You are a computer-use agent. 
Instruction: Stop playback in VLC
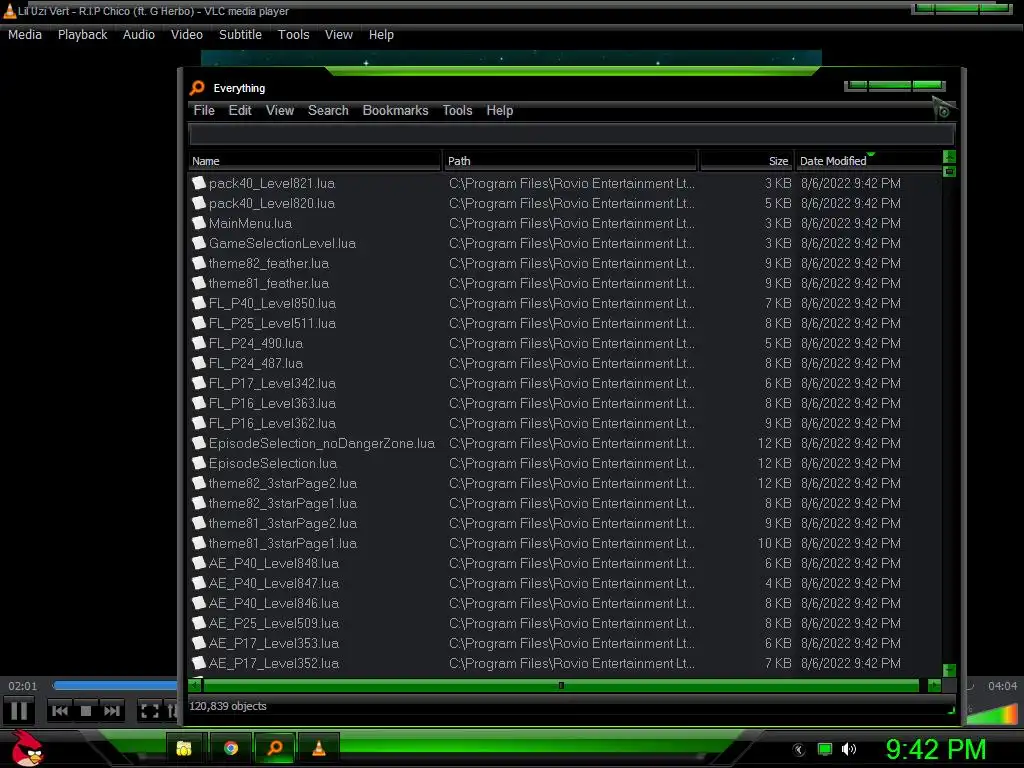pos(86,711)
